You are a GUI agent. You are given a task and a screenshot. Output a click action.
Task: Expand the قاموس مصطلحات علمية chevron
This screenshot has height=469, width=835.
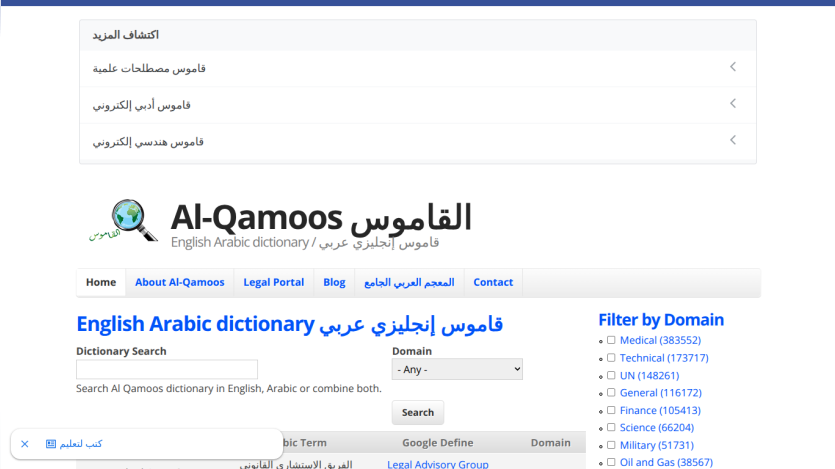[x=733, y=67]
